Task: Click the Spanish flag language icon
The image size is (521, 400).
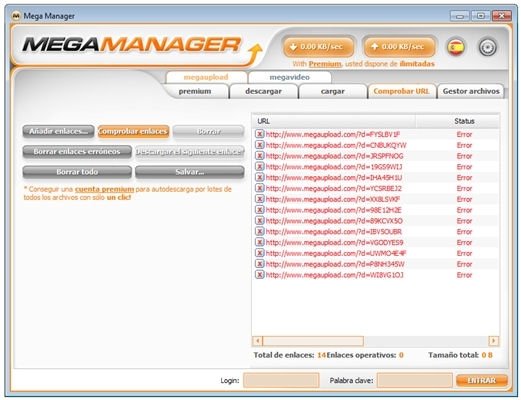Action: (455, 48)
